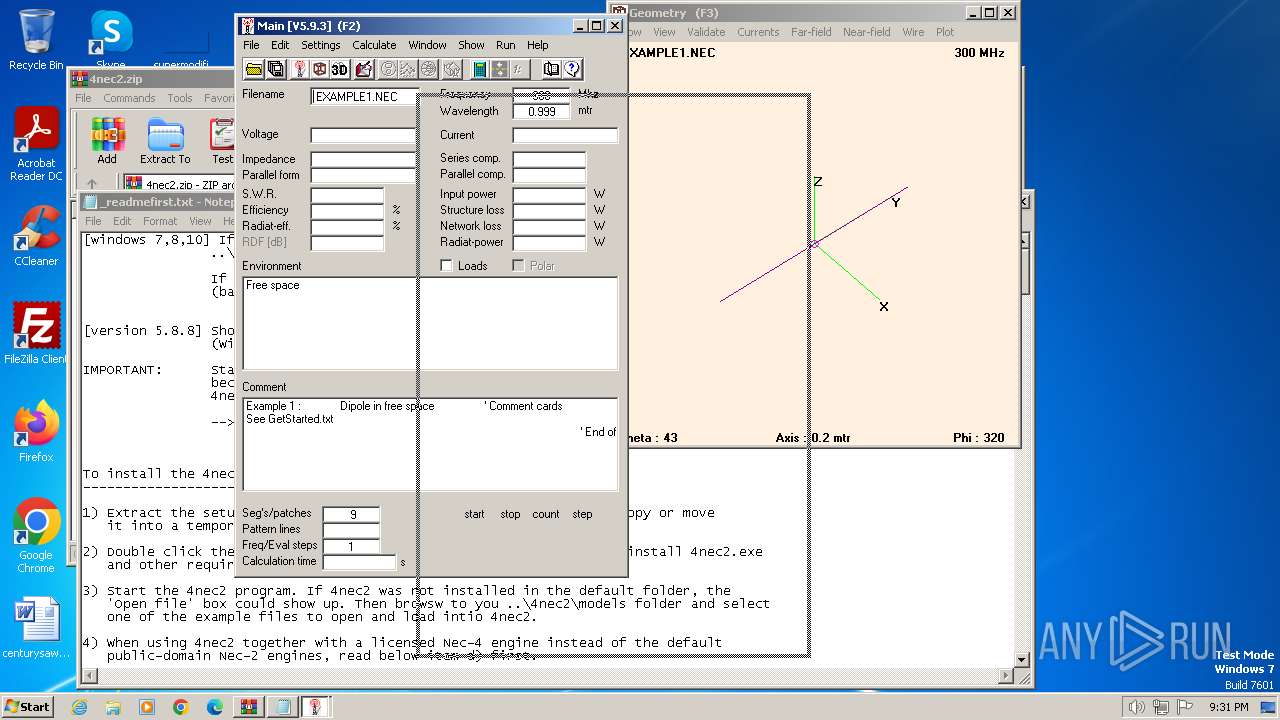Click the Environment text box
1280x720 pixels.
pyautogui.click(x=430, y=323)
